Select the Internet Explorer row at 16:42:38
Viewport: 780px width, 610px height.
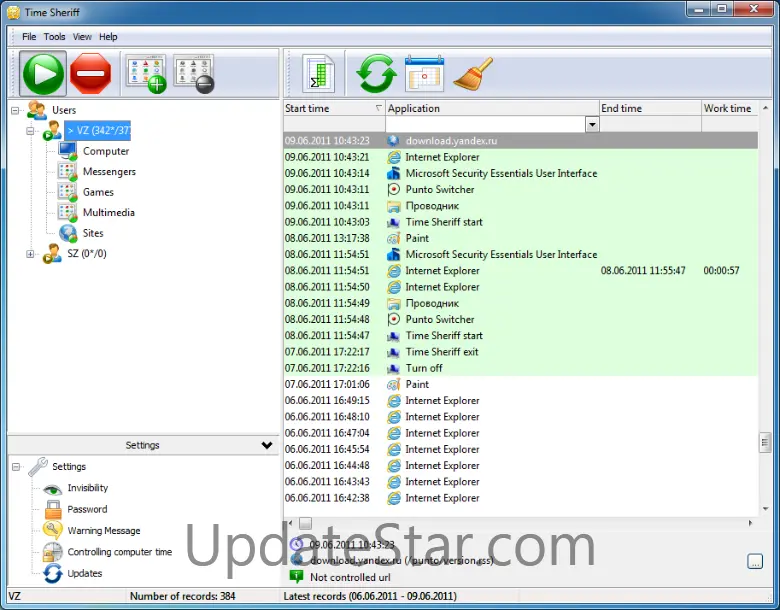[521, 498]
